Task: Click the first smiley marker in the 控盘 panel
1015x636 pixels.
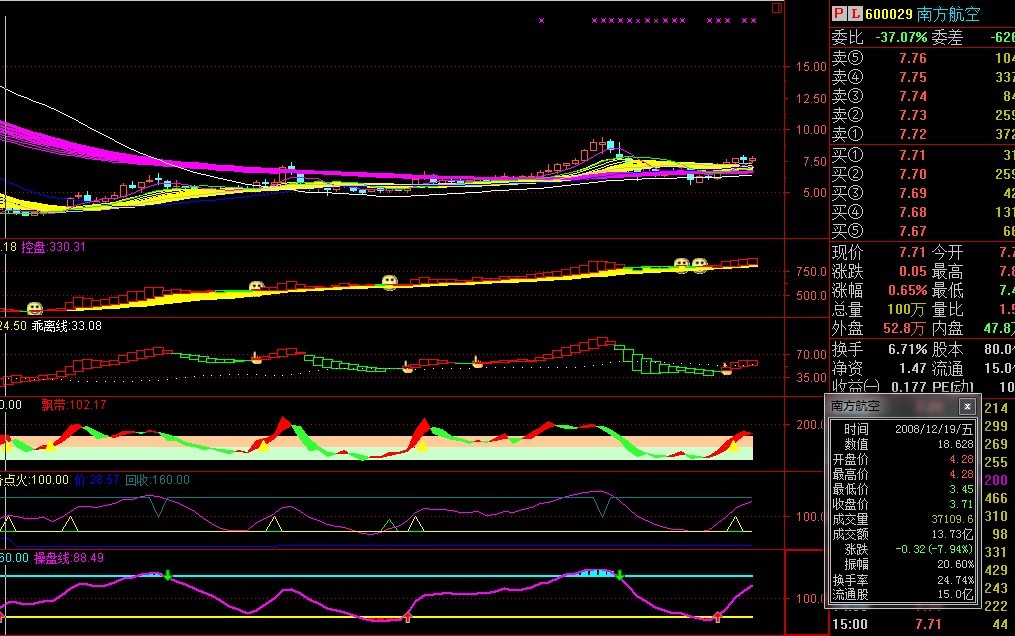Action: pyautogui.click(x=35, y=308)
